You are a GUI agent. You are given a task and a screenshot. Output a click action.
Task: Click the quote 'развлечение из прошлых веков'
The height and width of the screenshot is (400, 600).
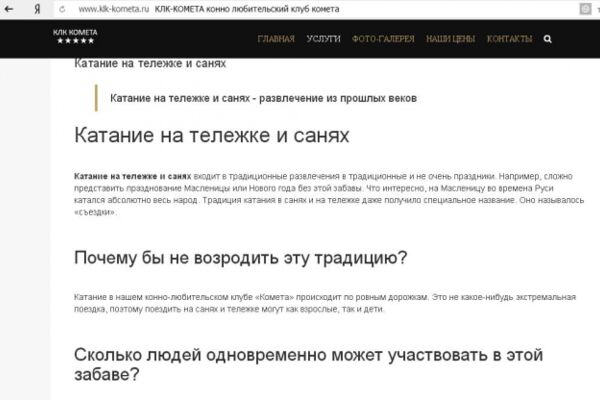click(x=338, y=98)
